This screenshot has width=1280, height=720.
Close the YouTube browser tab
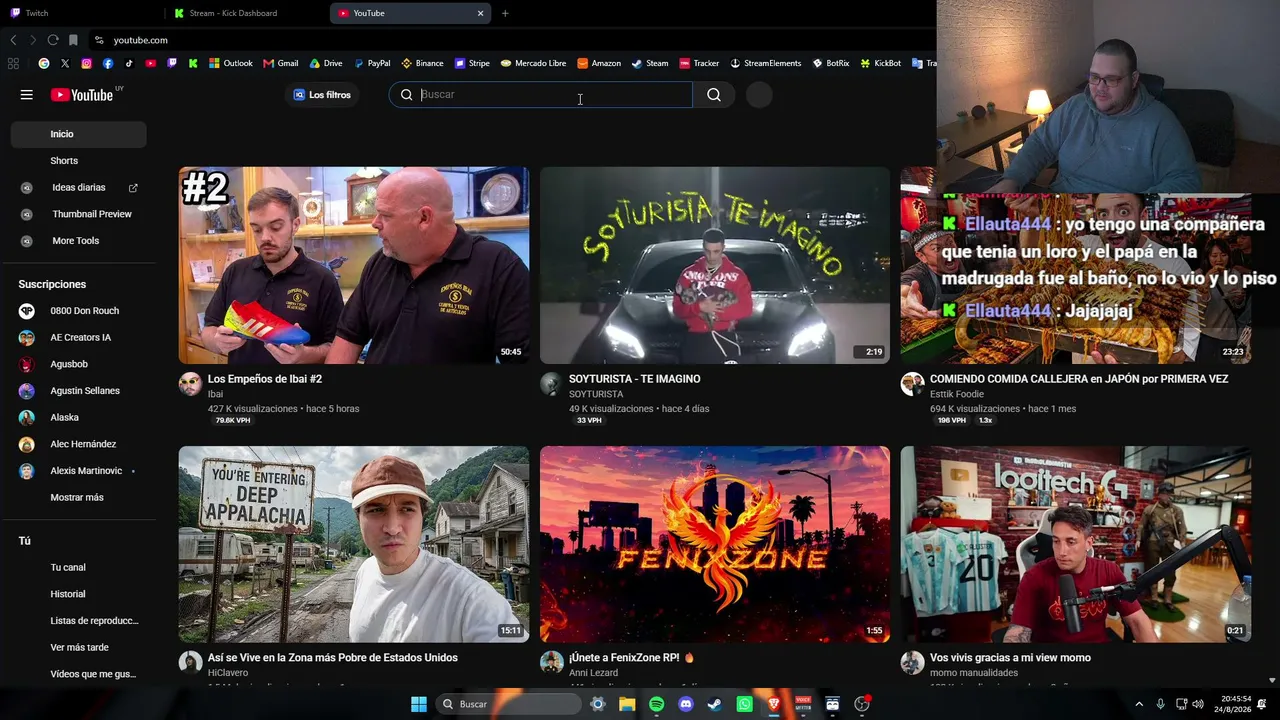click(x=480, y=13)
